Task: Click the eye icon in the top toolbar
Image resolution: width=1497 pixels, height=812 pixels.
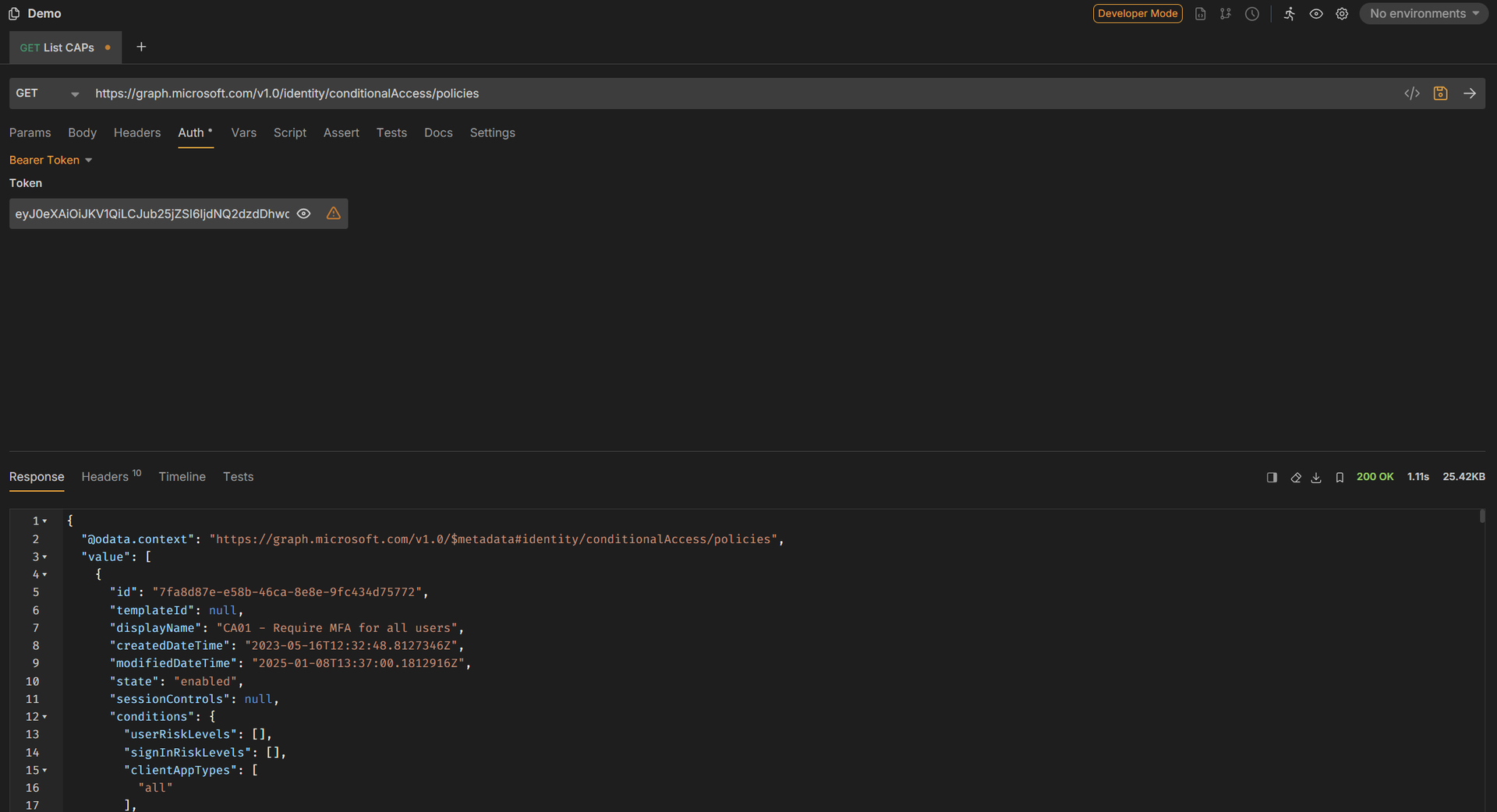Action: pyautogui.click(x=1316, y=14)
